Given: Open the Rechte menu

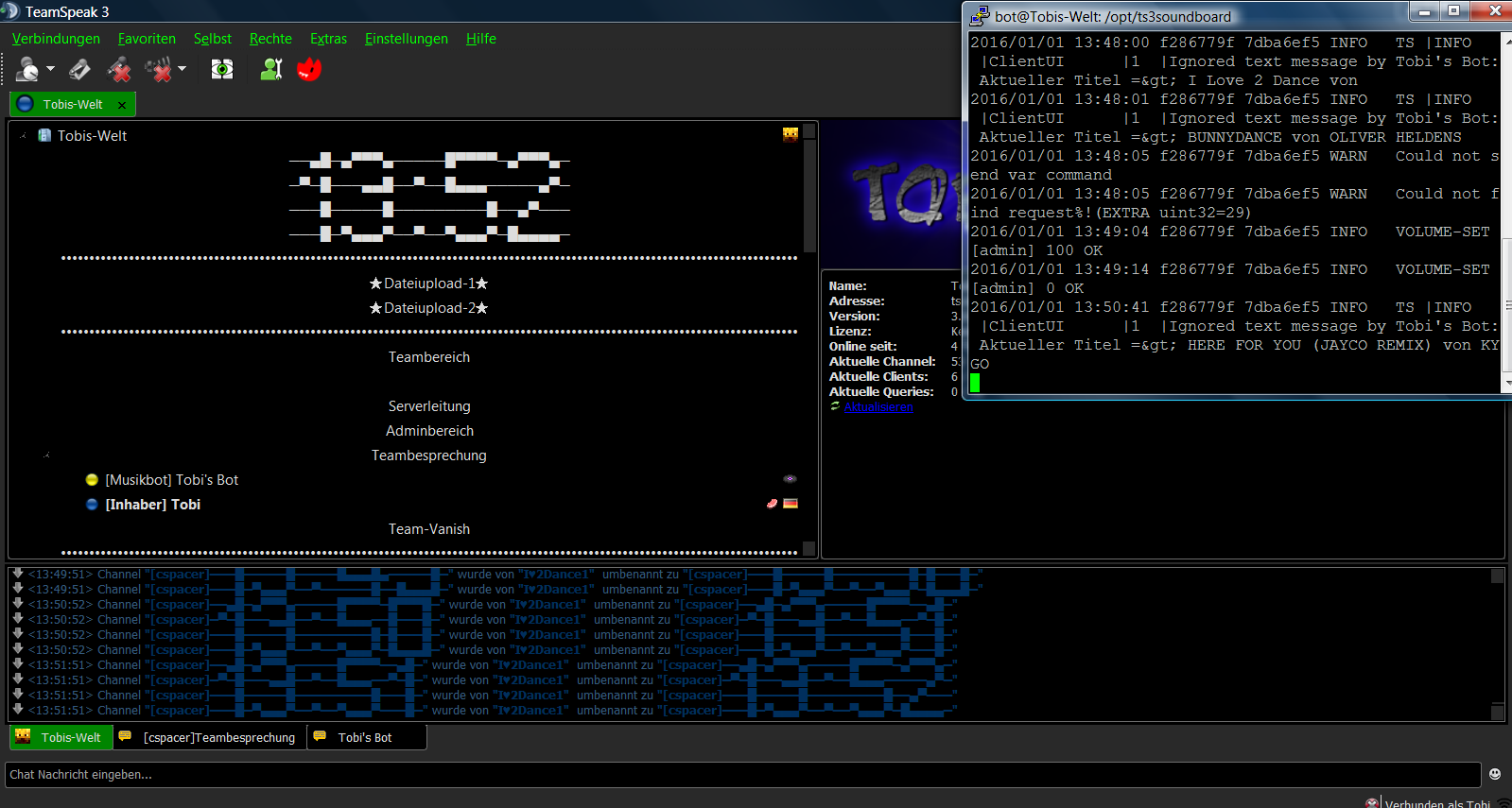Looking at the screenshot, I should [x=270, y=39].
